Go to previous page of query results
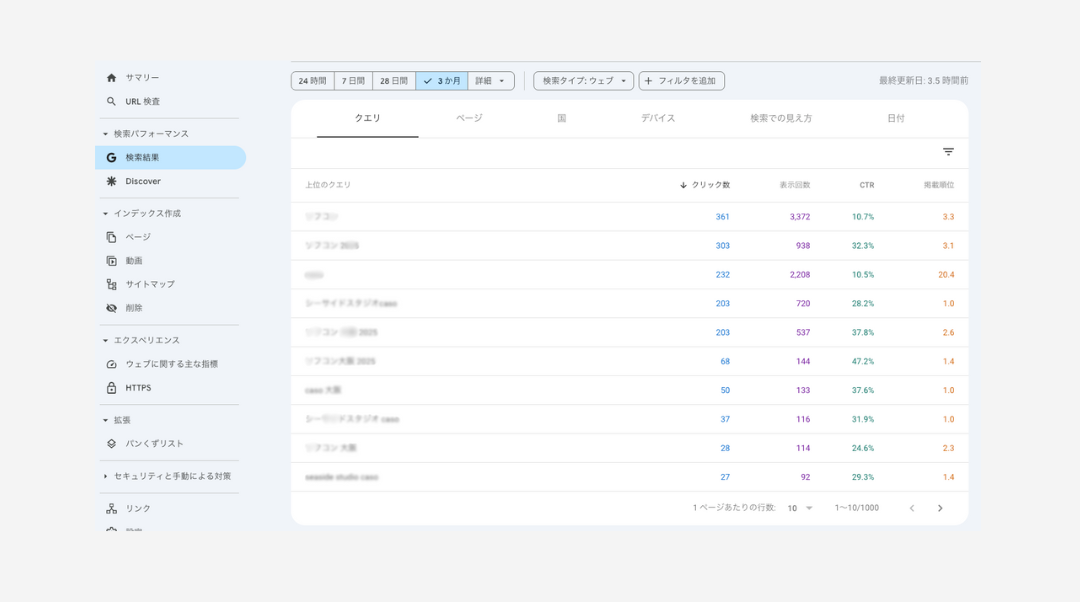The height and width of the screenshot is (602, 1080). (x=912, y=508)
